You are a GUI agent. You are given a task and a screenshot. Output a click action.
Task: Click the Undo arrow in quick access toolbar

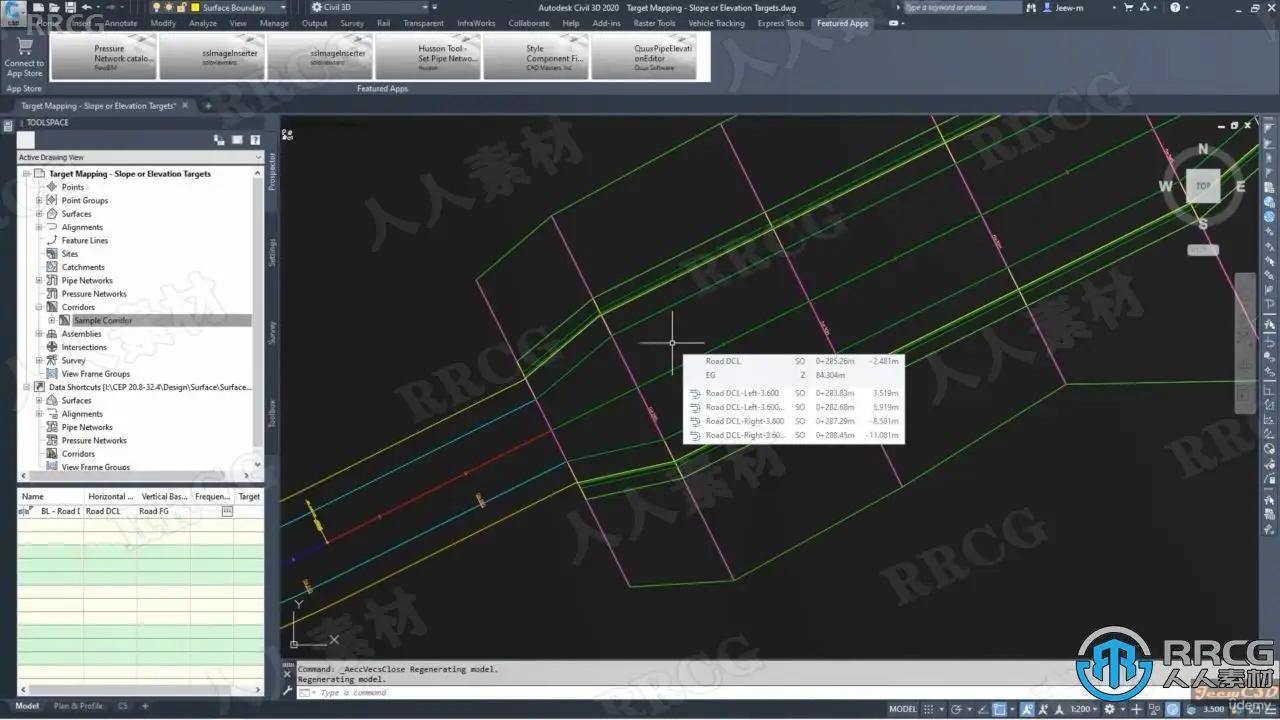[x=87, y=7]
